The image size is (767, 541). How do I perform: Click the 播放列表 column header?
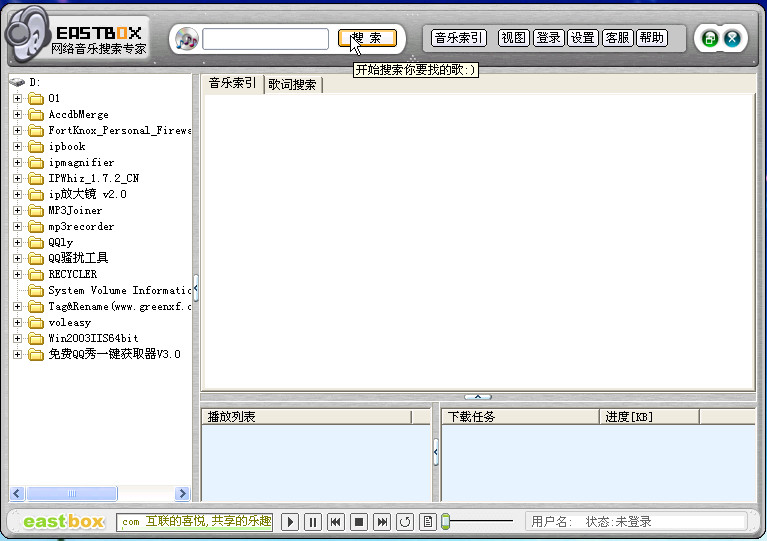click(x=307, y=417)
